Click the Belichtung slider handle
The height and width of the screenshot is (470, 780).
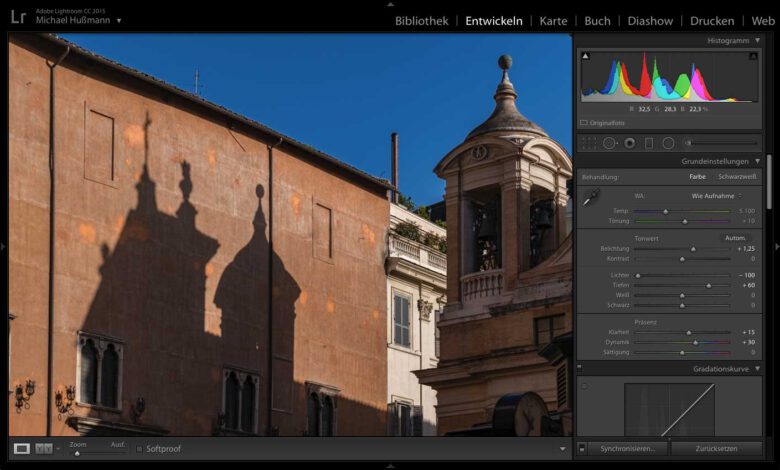pyautogui.click(x=693, y=249)
